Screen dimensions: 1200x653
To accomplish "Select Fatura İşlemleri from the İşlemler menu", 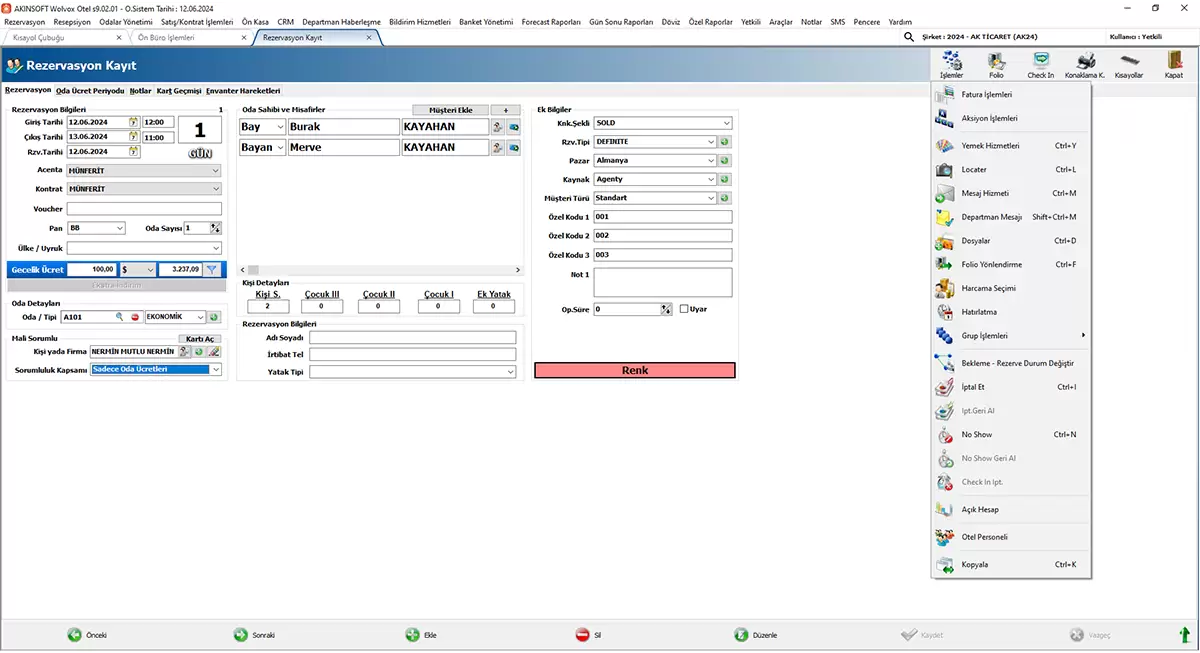I will [x=986, y=95].
